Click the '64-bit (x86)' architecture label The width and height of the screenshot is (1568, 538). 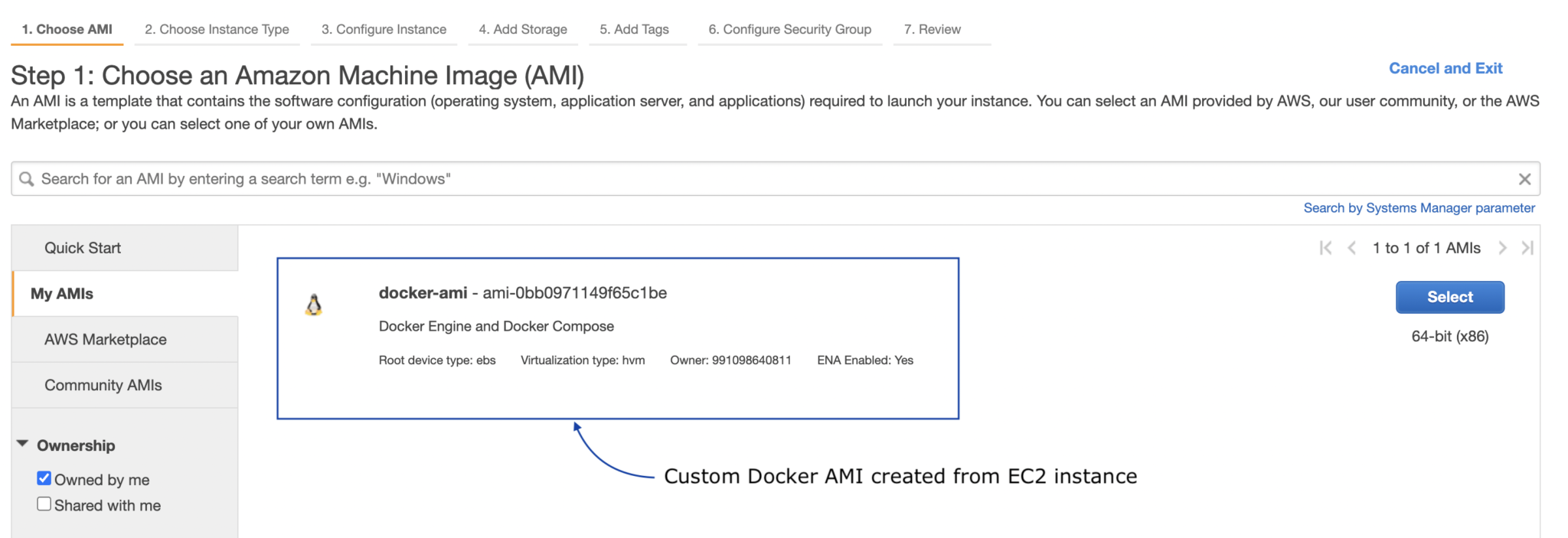[1450, 336]
